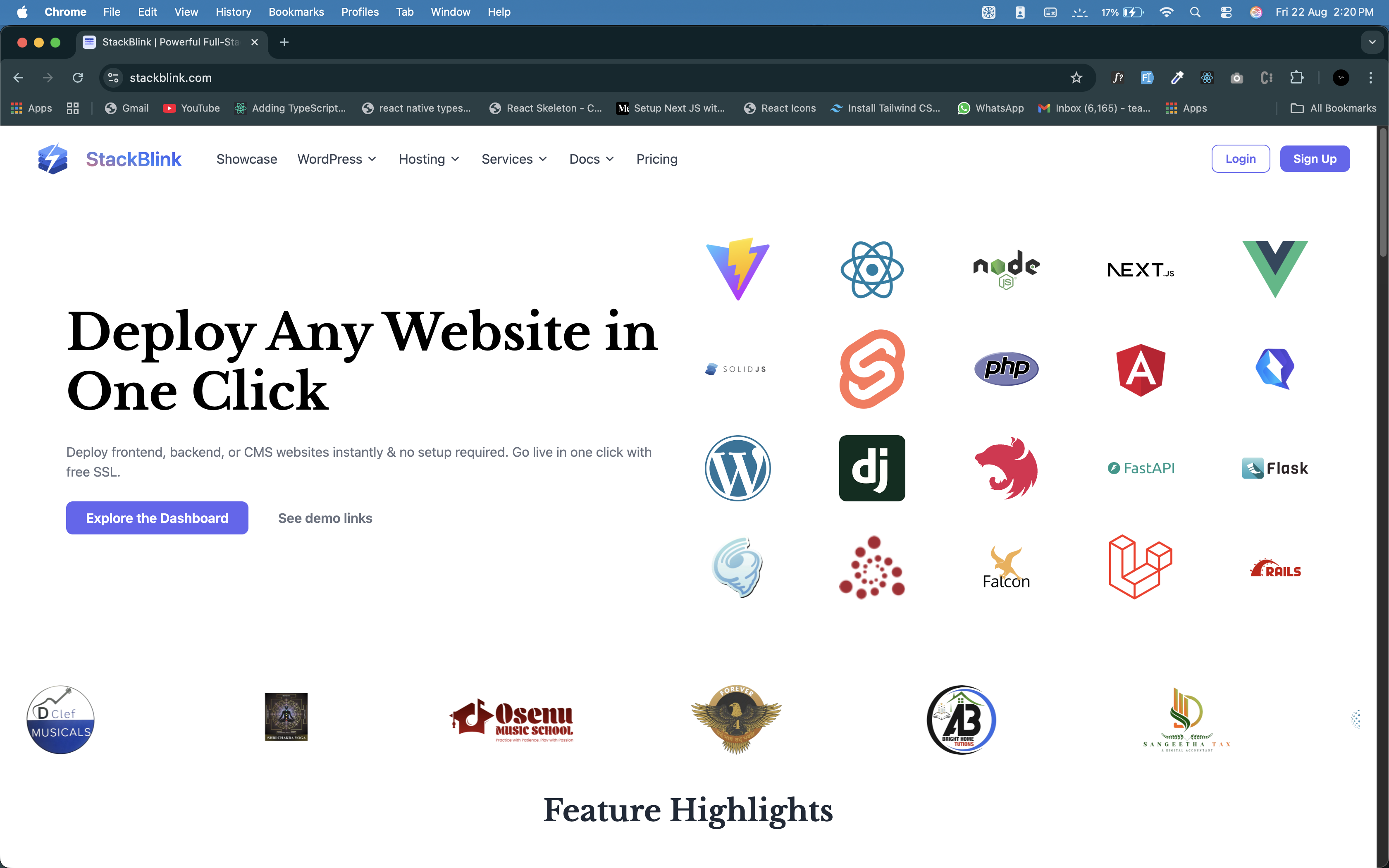Expand the Hosting menu
This screenshot has width=1389, height=868.
click(x=428, y=159)
